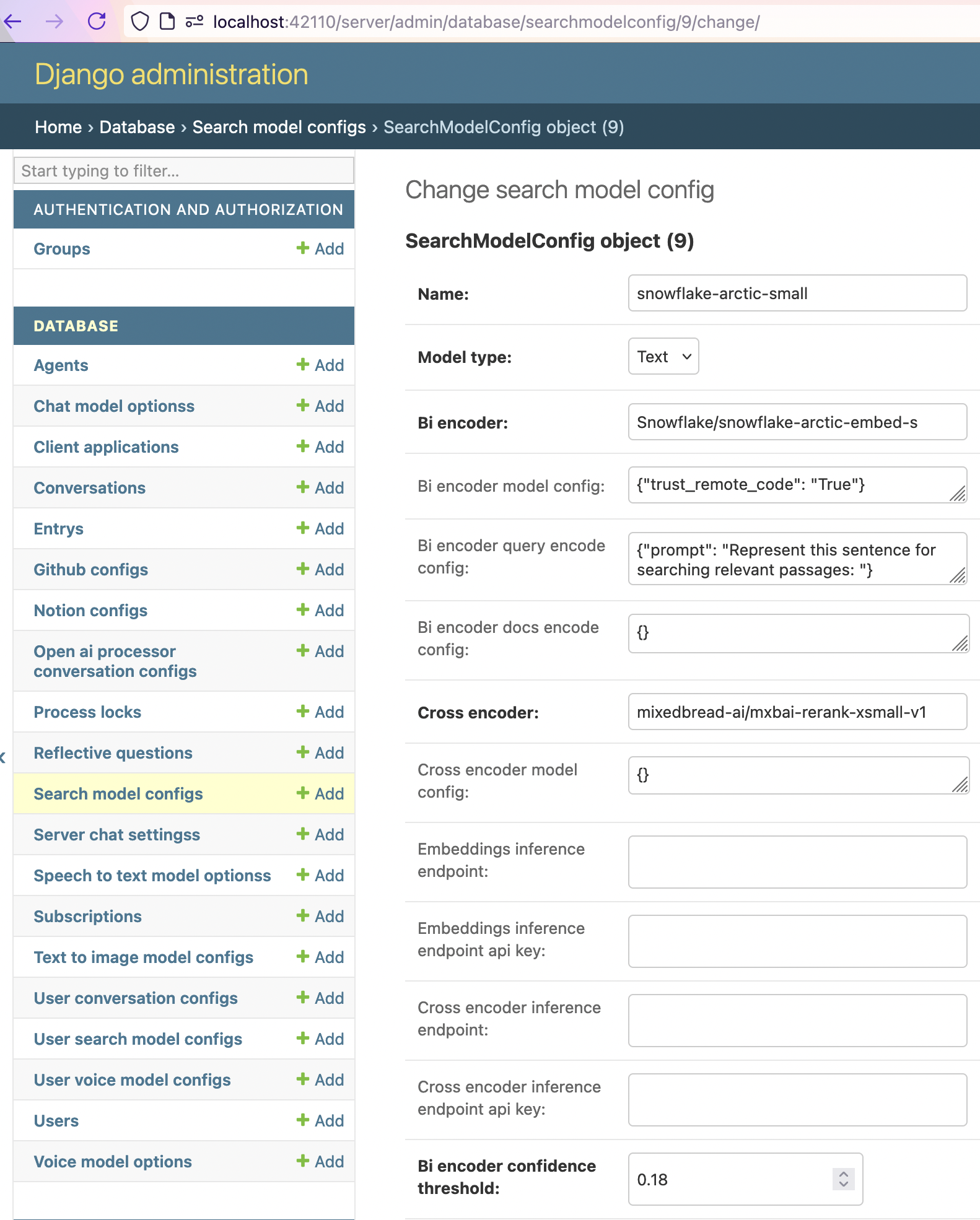Image resolution: width=980 pixels, height=1220 pixels.
Task: Open the Model type dropdown
Action: [663, 357]
